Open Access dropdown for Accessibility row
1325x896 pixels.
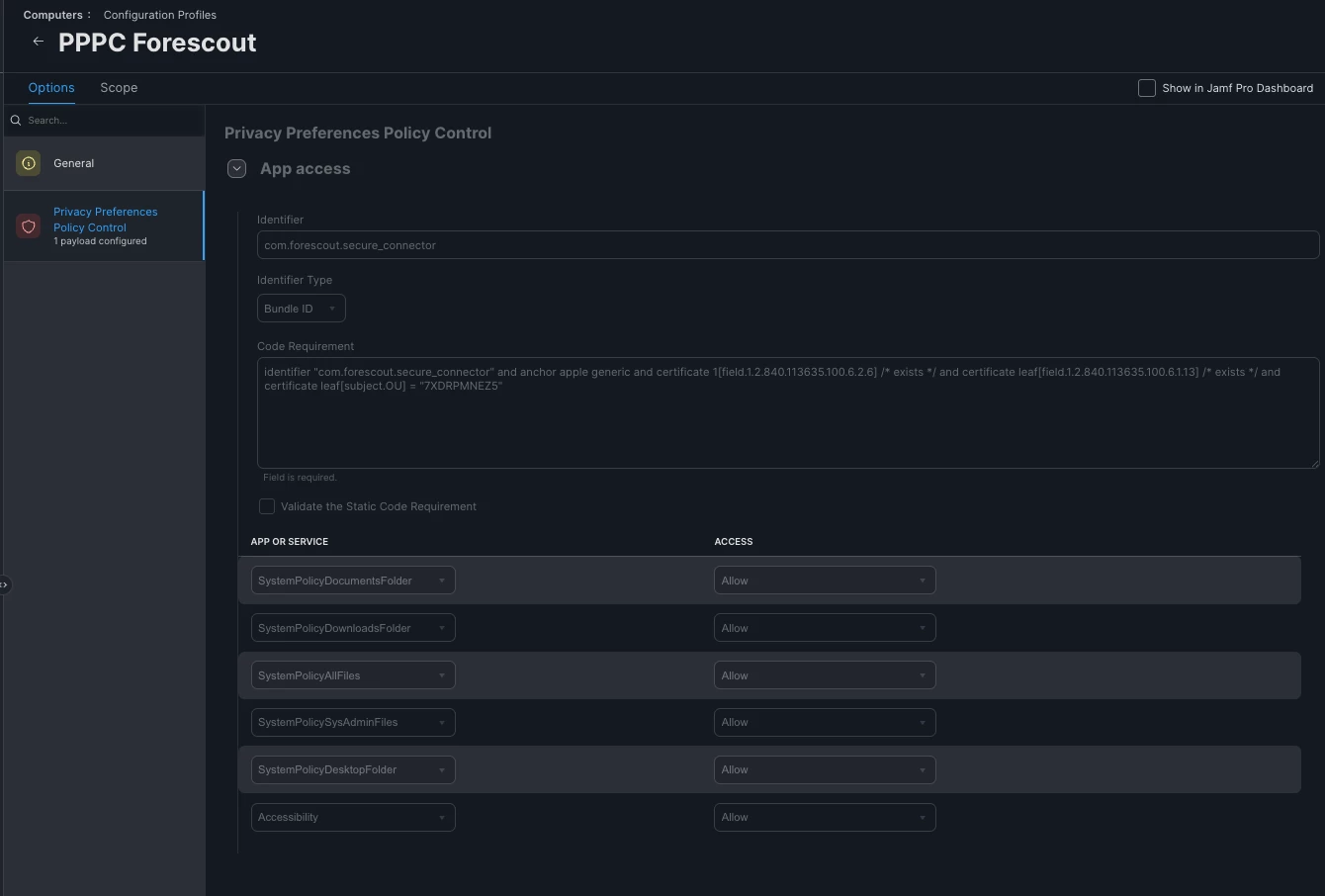pyautogui.click(x=825, y=817)
